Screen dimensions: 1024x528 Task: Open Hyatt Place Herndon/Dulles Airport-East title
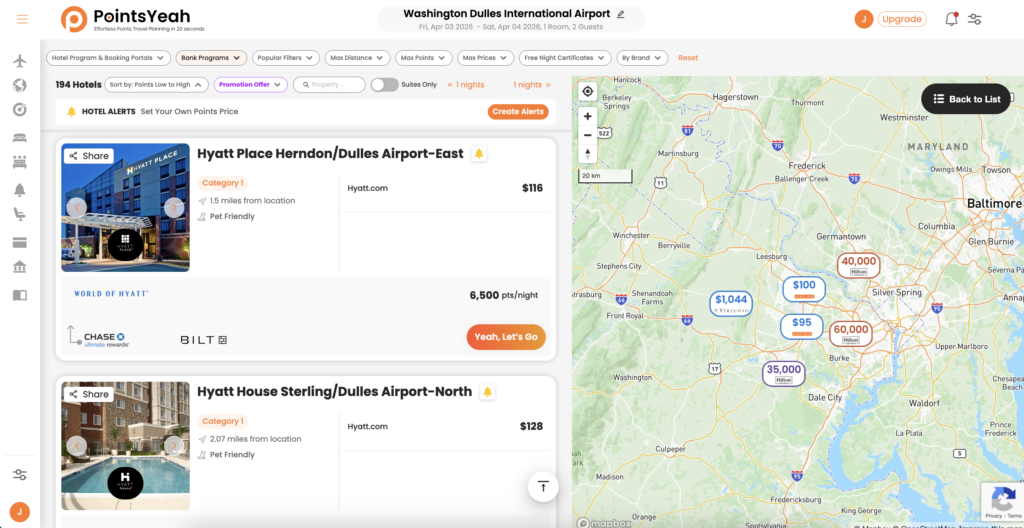coord(330,154)
